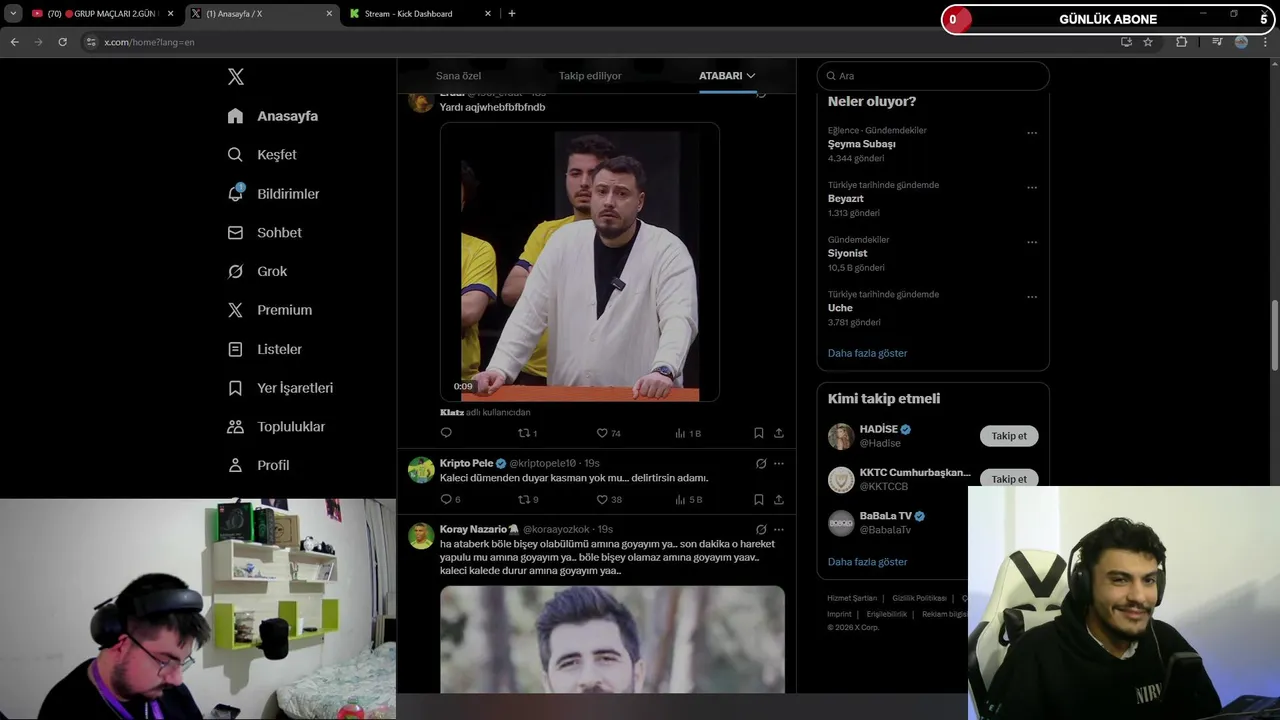Reload the page

[62, 42]
